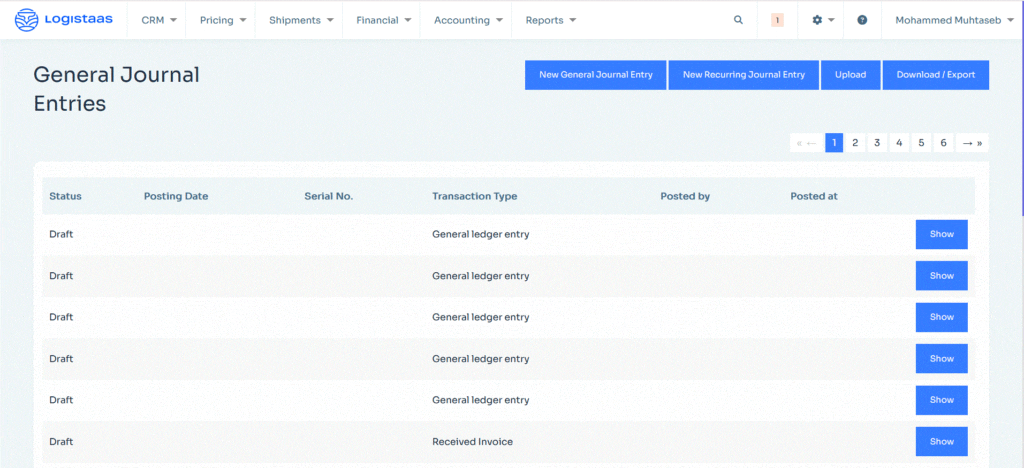Screen dimensions: 1024x468
Task: Expand the CRM dropdown menu
Action: point(159,20)
